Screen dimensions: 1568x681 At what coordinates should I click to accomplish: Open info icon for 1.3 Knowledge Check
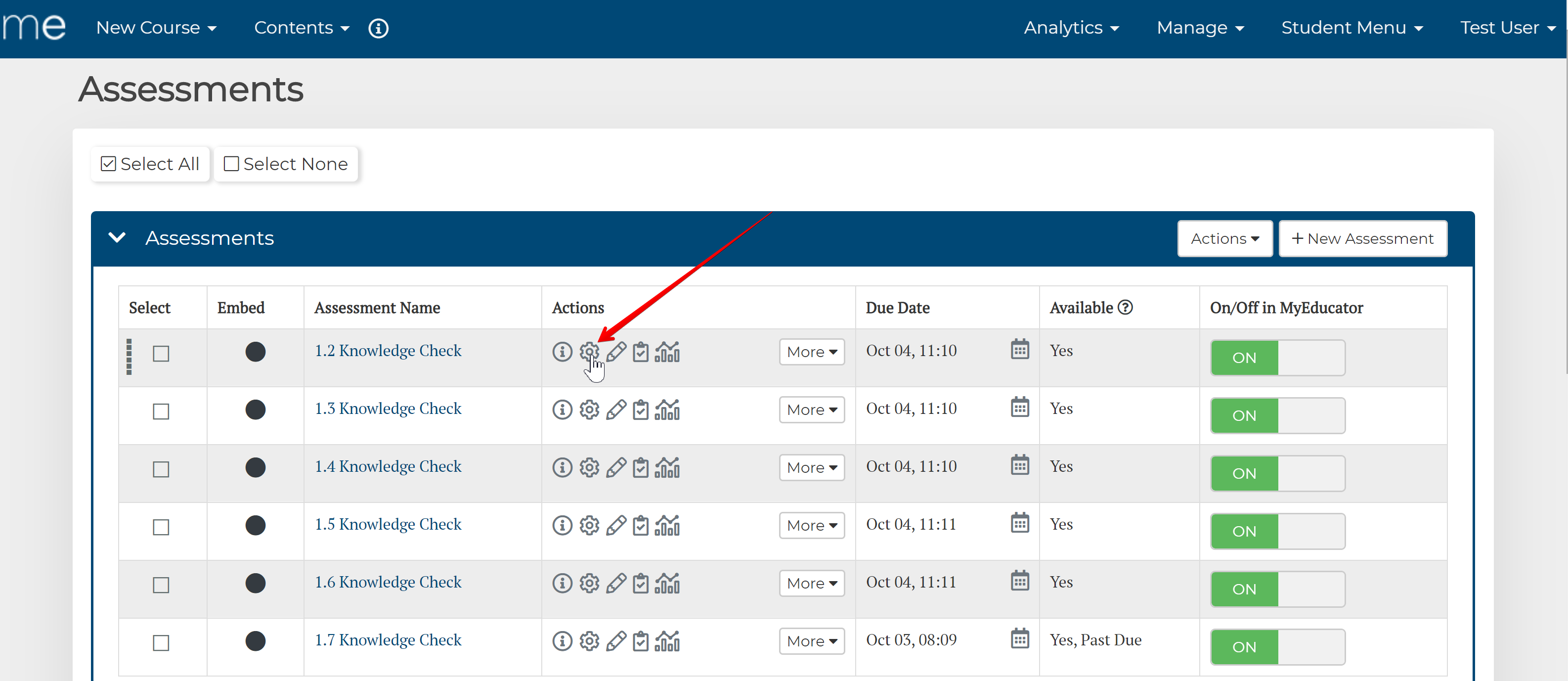562,409
